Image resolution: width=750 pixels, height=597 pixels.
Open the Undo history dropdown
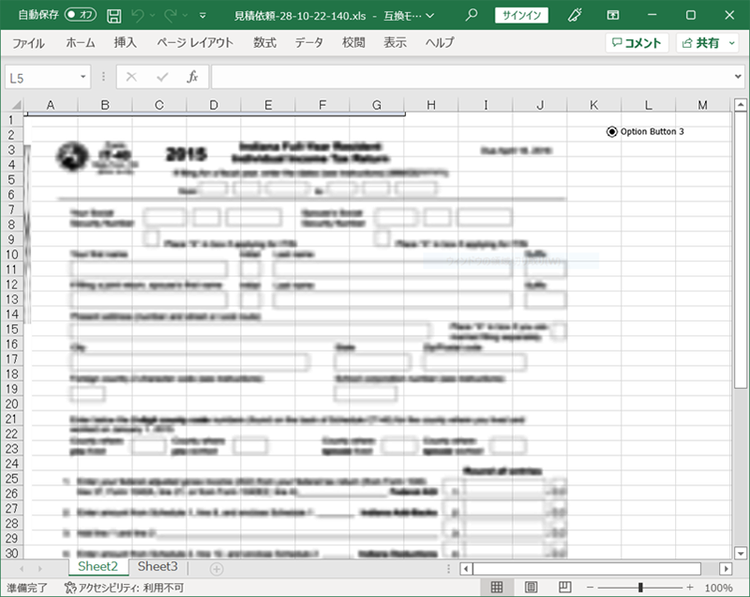(153, 16)
